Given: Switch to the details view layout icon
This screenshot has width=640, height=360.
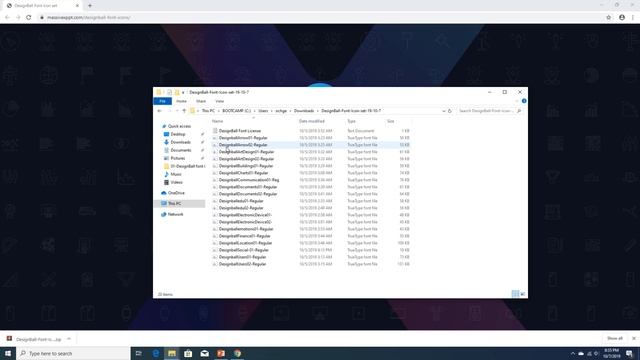Looking at the screenshot, I should point(515,294).
